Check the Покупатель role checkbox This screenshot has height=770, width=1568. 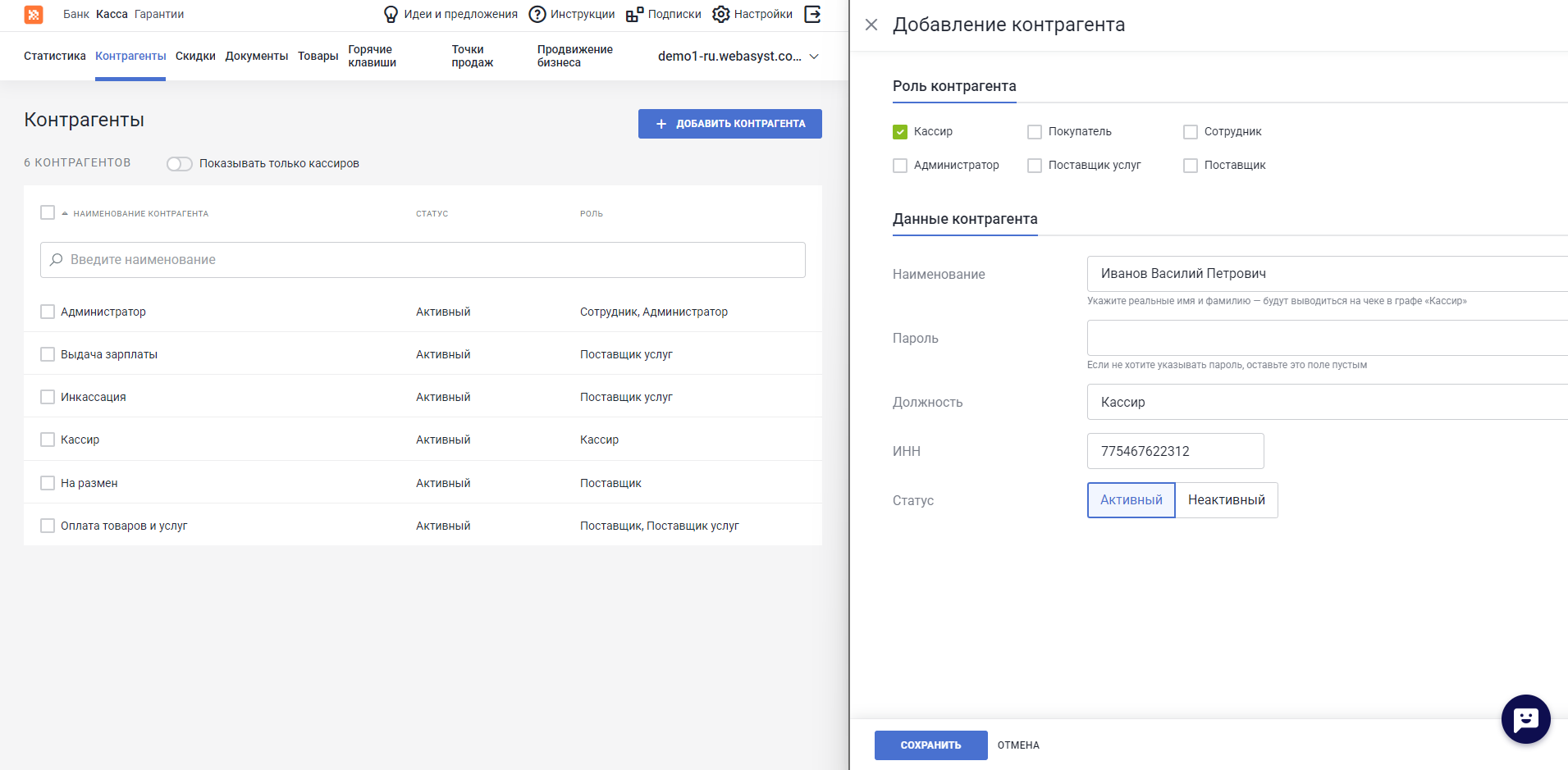[x=1035, y=132]
